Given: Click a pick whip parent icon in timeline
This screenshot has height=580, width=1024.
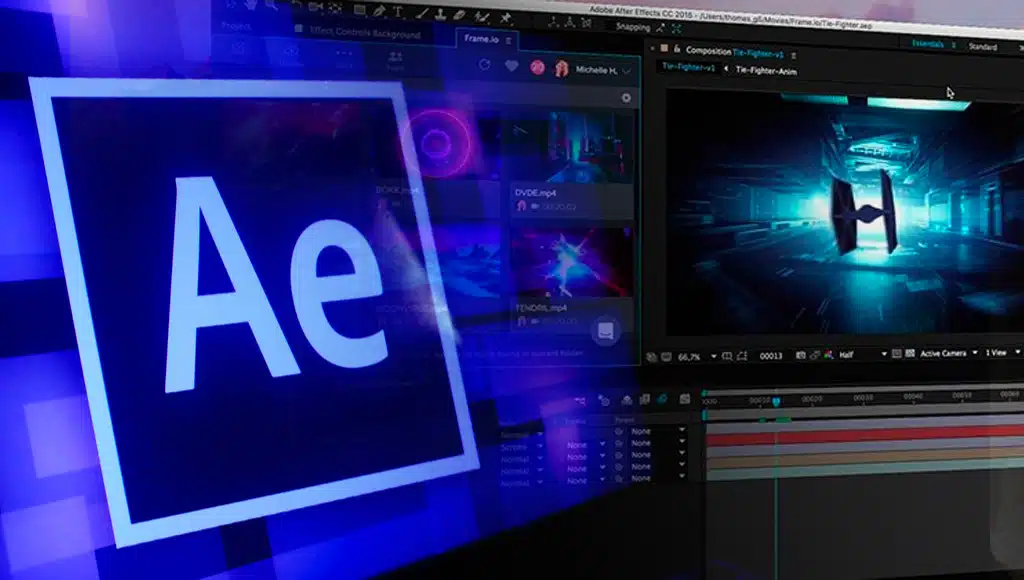Looking at the screenshot, I should [x=619, y=443].
